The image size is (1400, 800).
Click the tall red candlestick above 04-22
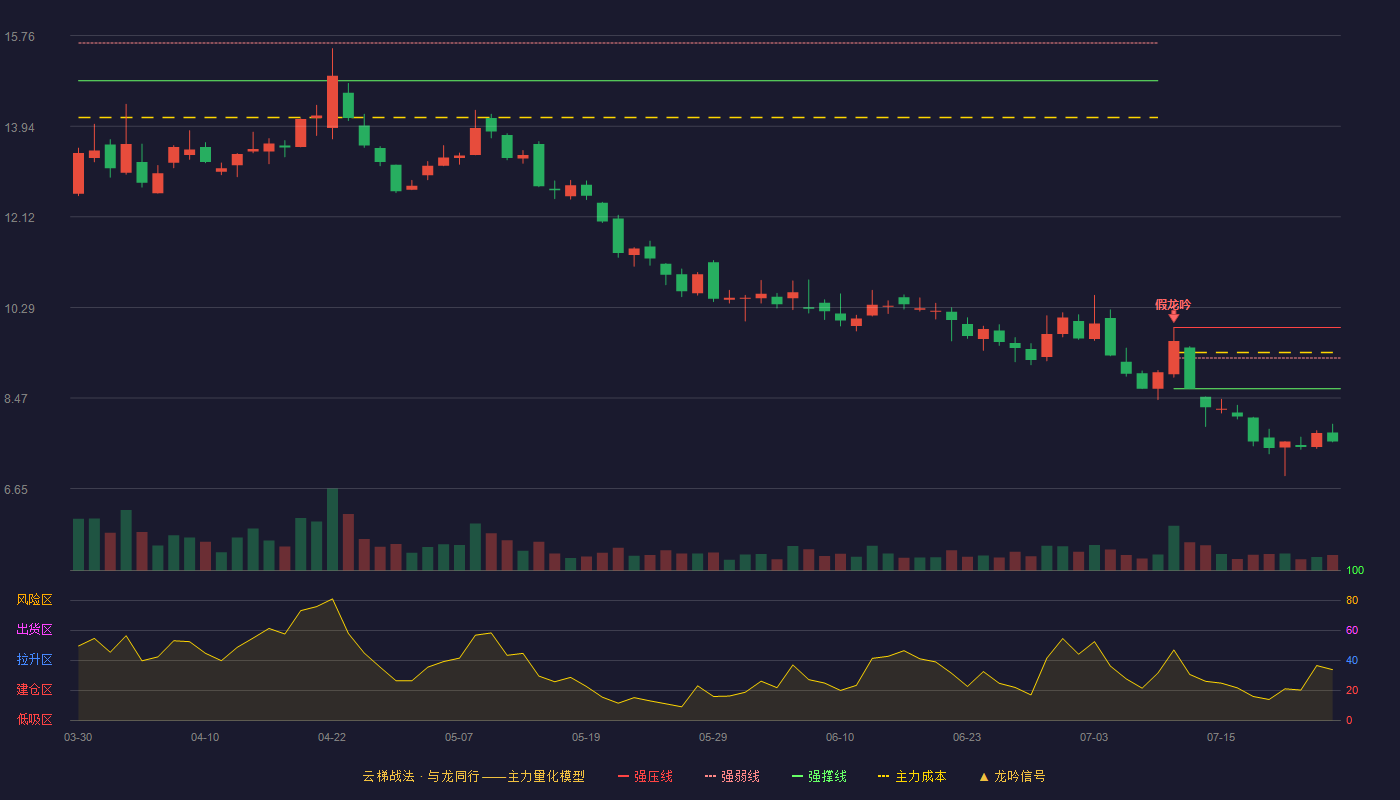332,101
